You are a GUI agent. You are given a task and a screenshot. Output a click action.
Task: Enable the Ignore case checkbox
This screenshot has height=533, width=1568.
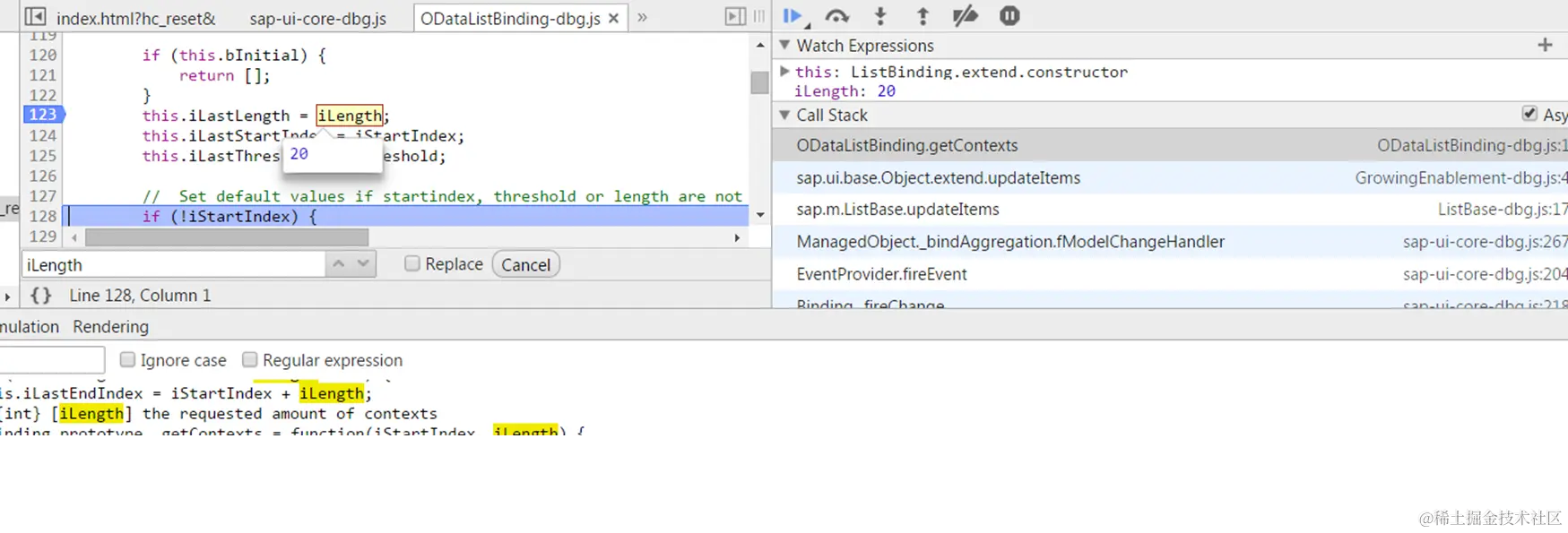click(127, 359)
